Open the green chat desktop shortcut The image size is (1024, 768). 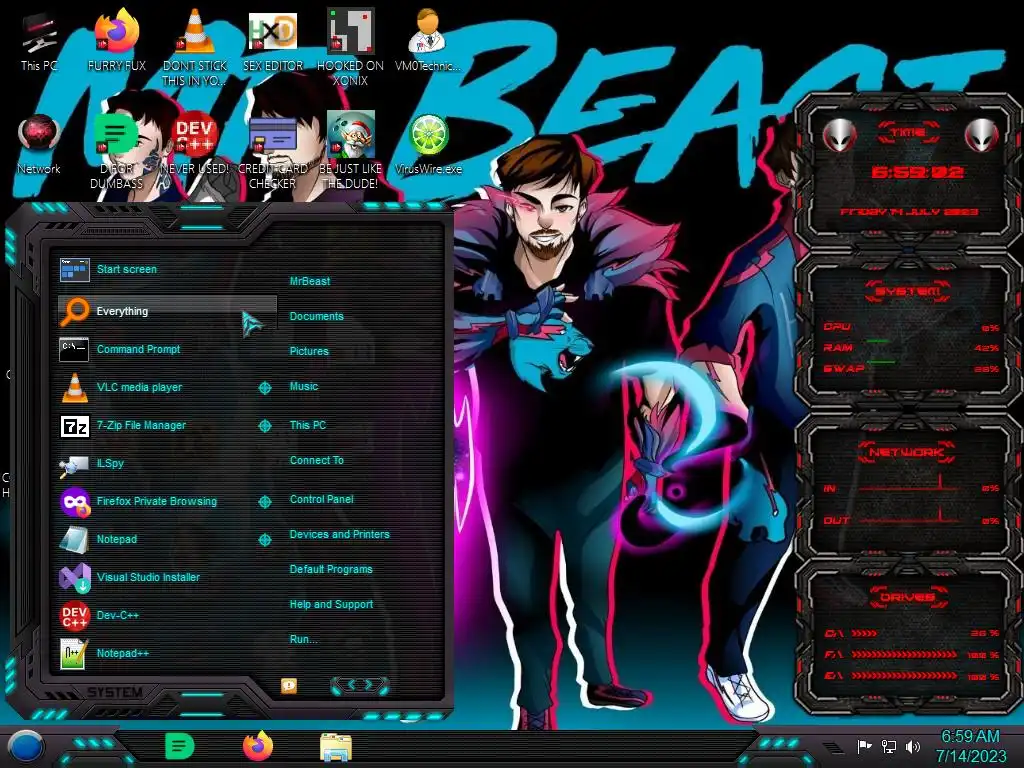[117, 150]
